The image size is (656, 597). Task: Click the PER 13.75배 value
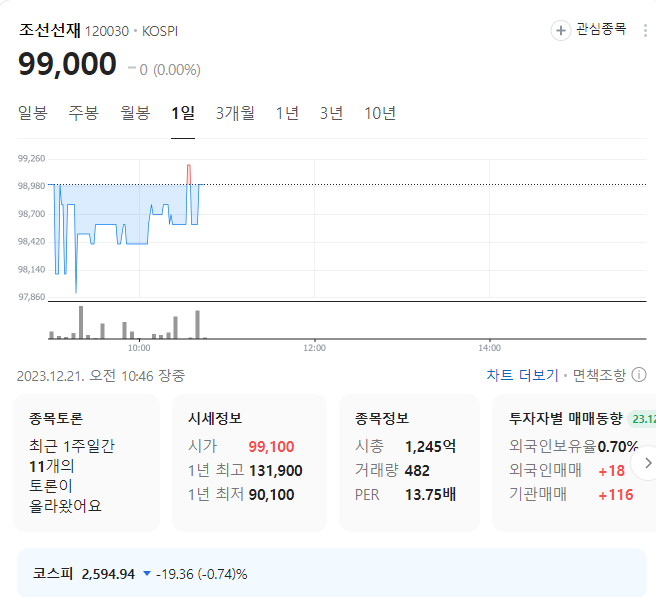430,495
